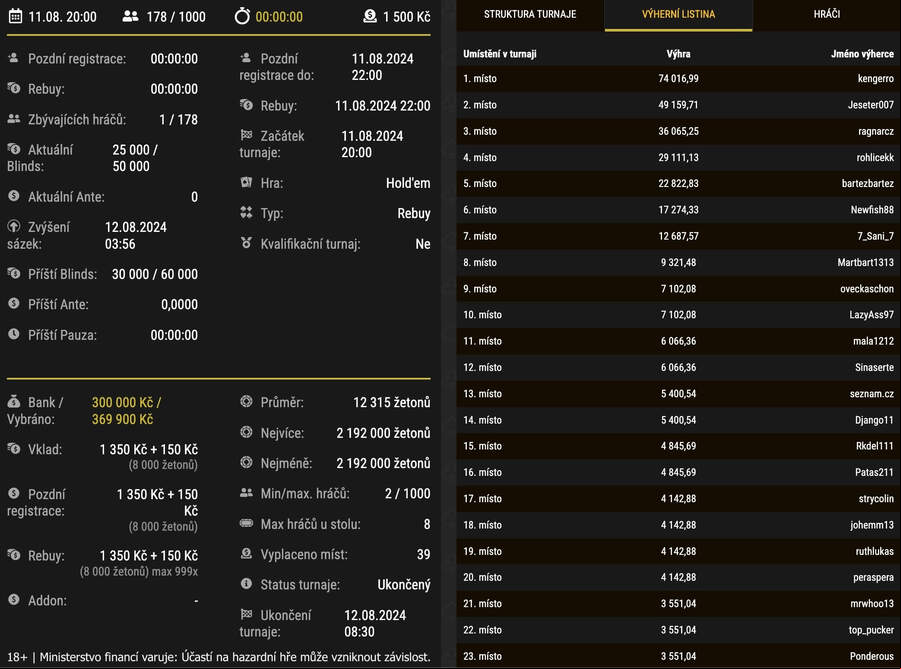Viewport: 901px width, 669px height.
Task: Select winner name Ponderous
Action: pyautogui.click(x=872, y=656)
